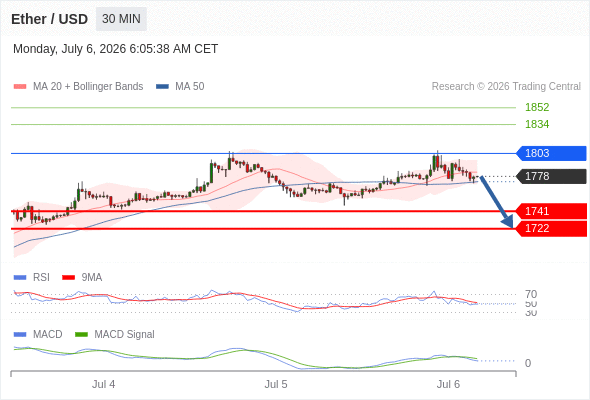This screenshot has width=590, height=400.
Task: Click the 30 MIN timeframe badge
Action: coord(121,19)
